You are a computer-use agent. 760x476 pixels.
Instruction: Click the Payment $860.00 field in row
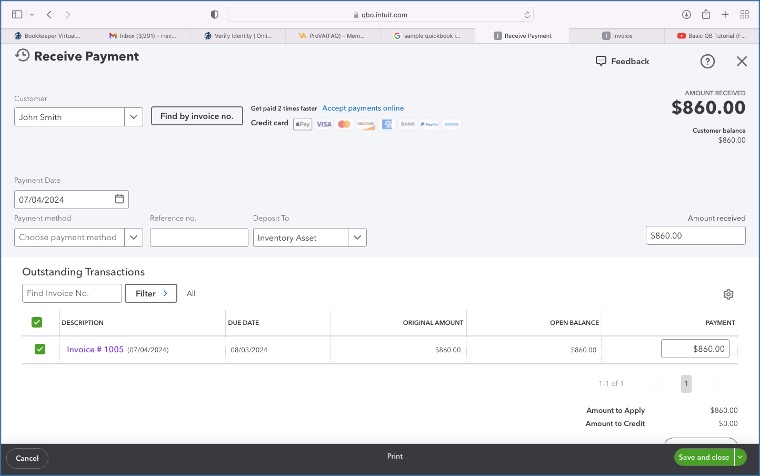tap(695, 349)
